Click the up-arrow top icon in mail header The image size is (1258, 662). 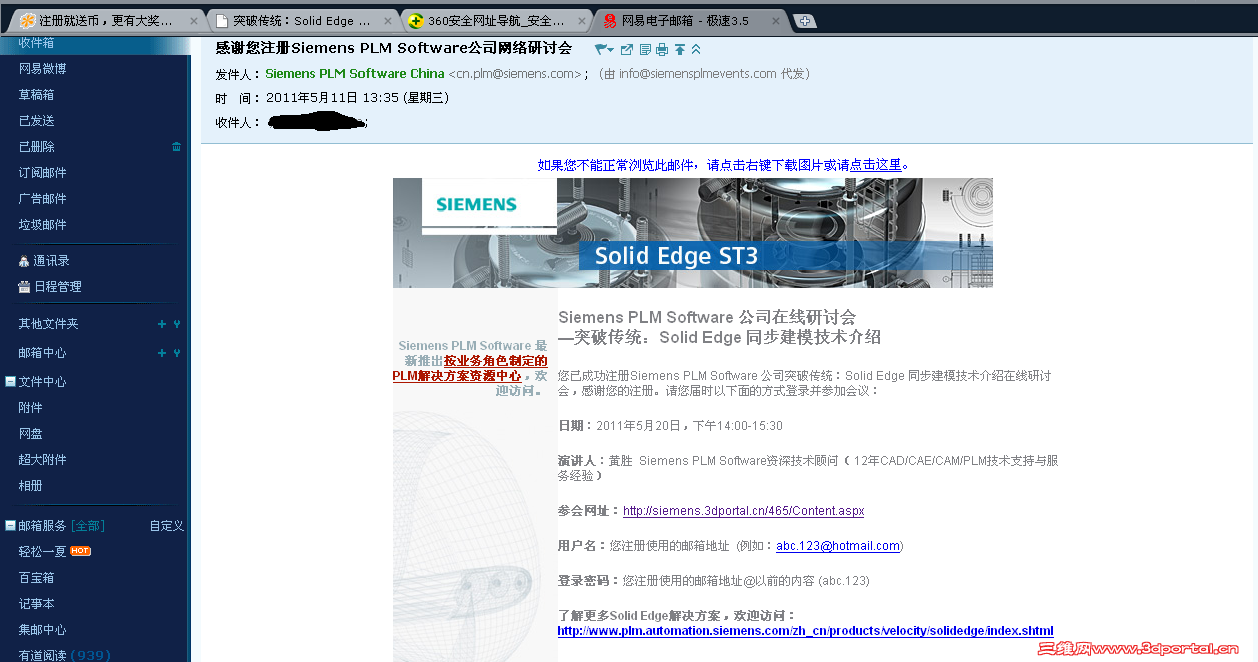680,49
